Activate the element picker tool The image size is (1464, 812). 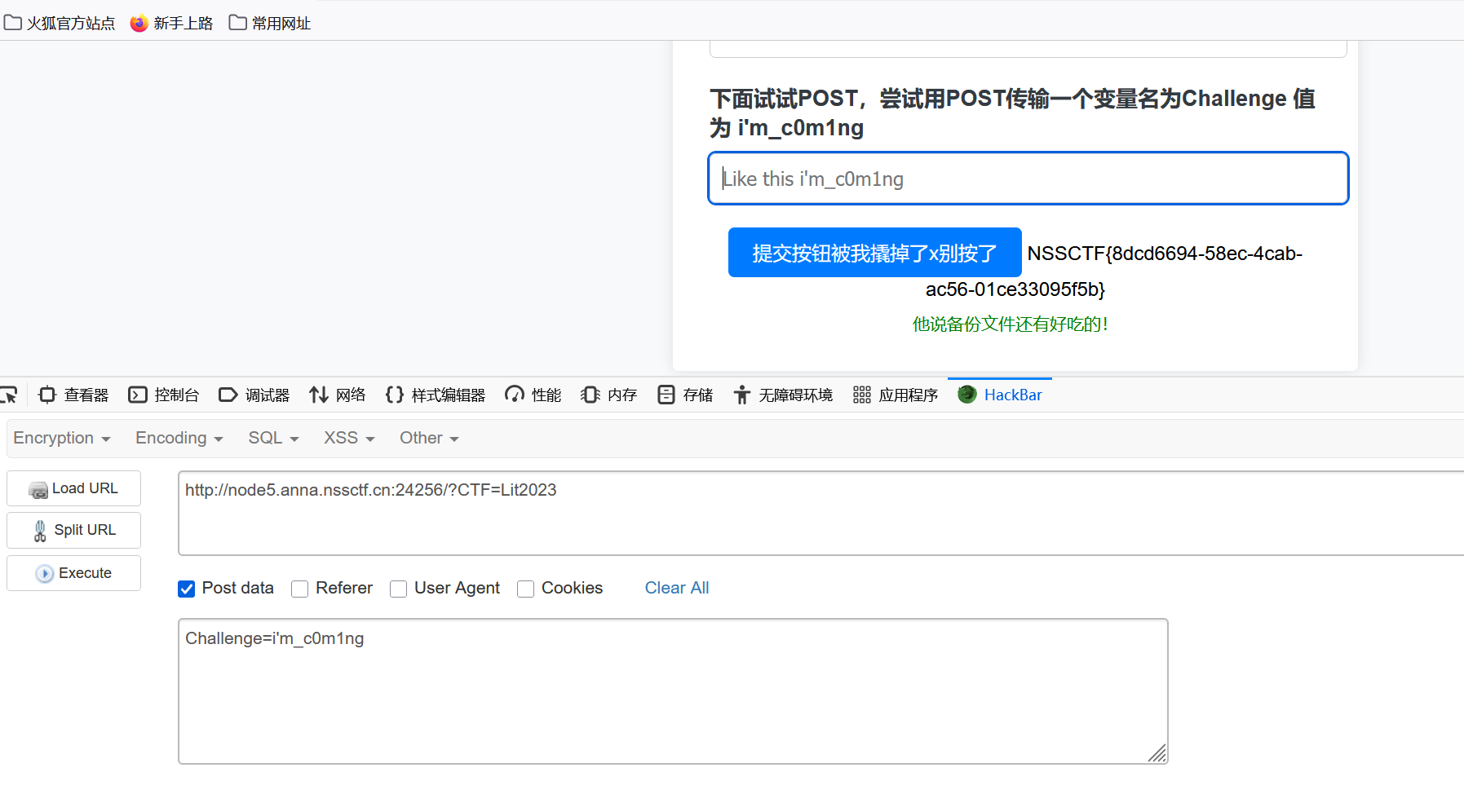(x=11, y=395)
